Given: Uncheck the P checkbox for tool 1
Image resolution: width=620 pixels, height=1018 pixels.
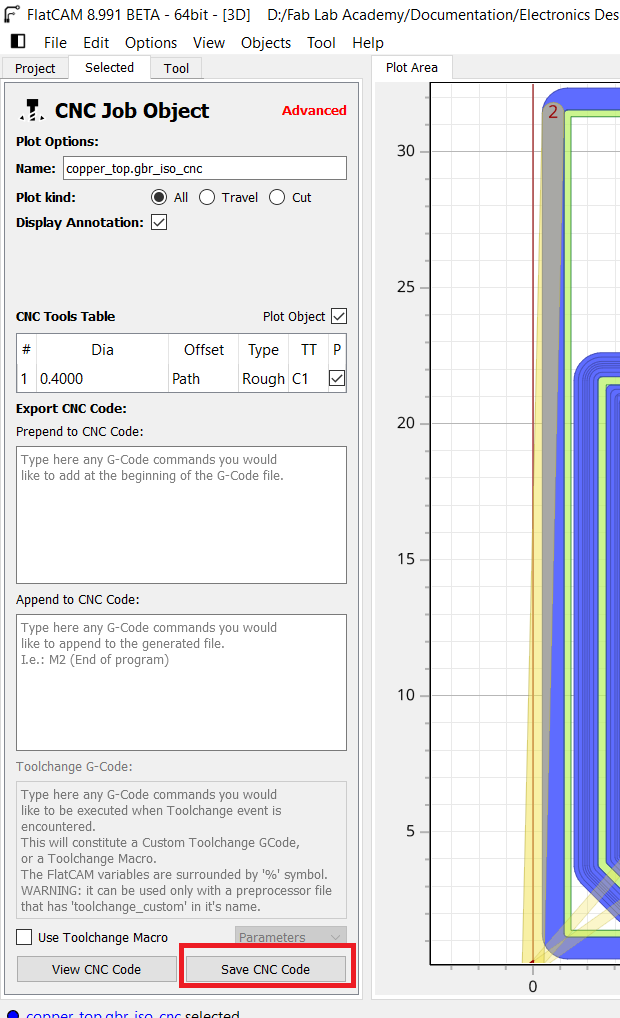Looking at the screenshot, I should [x=337, y=378].
